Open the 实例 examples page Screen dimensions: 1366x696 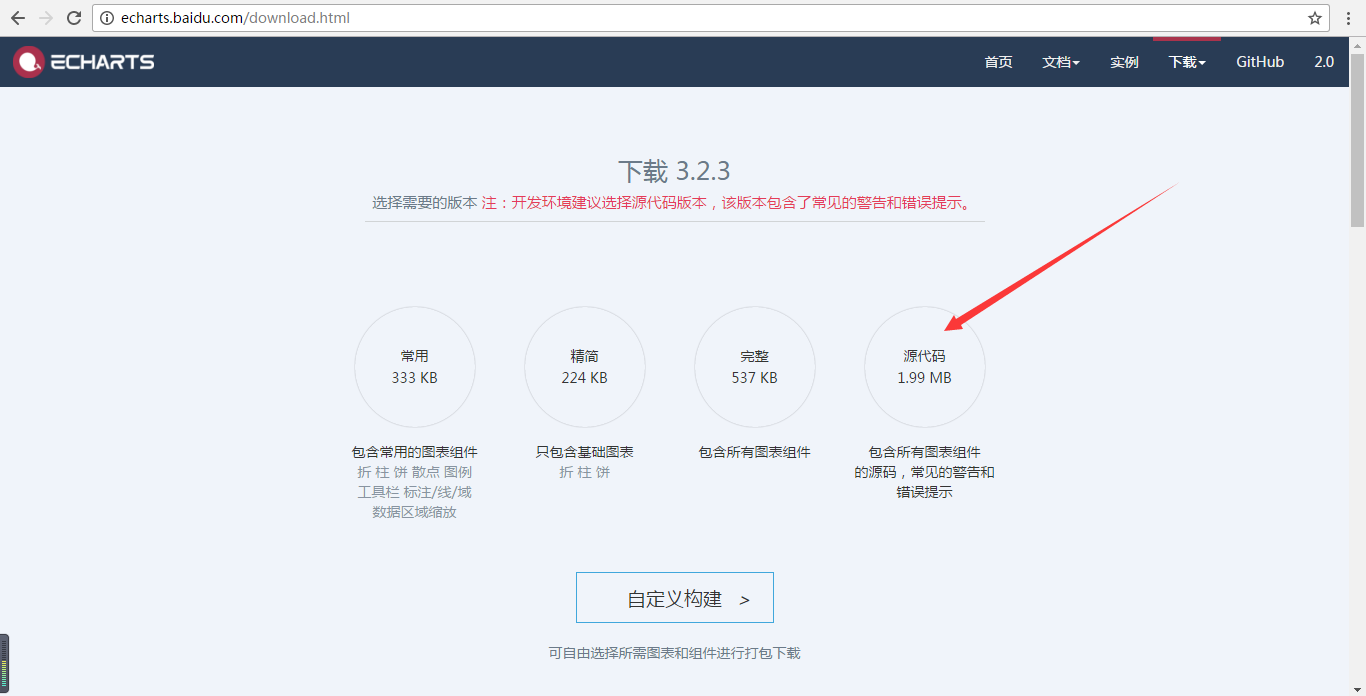pos(1124,62)
